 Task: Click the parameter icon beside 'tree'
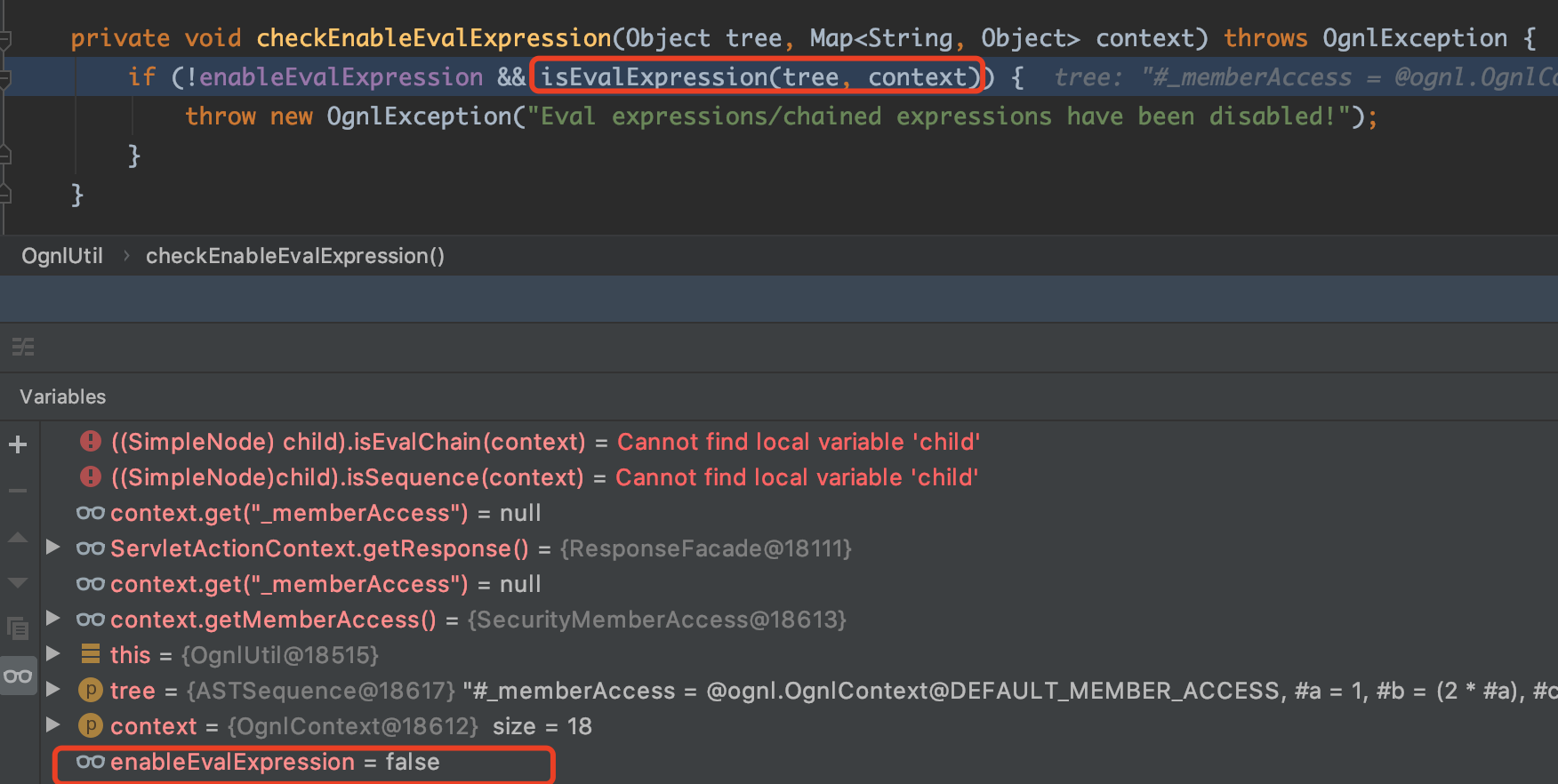[91, 690]
